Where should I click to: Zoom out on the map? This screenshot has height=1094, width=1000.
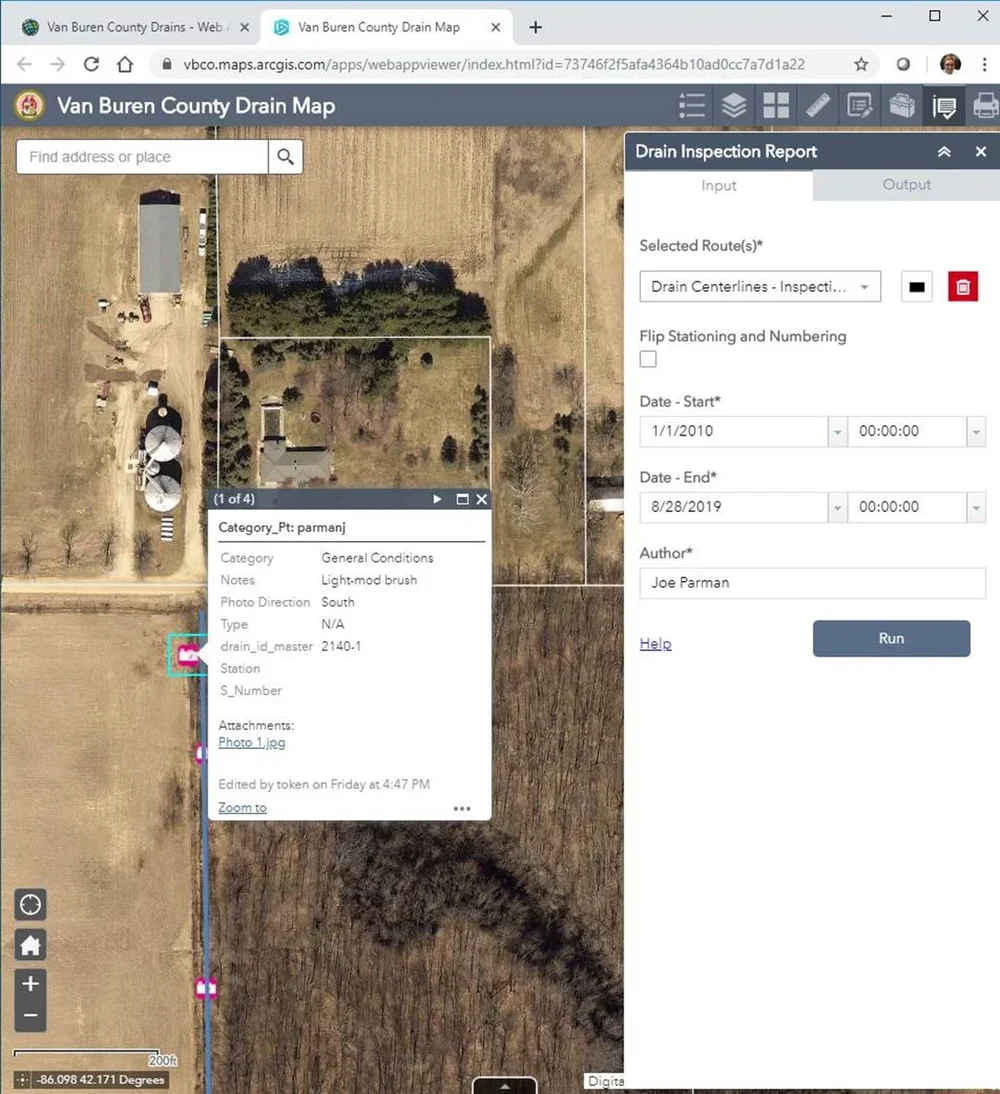tap(31, 1015)
